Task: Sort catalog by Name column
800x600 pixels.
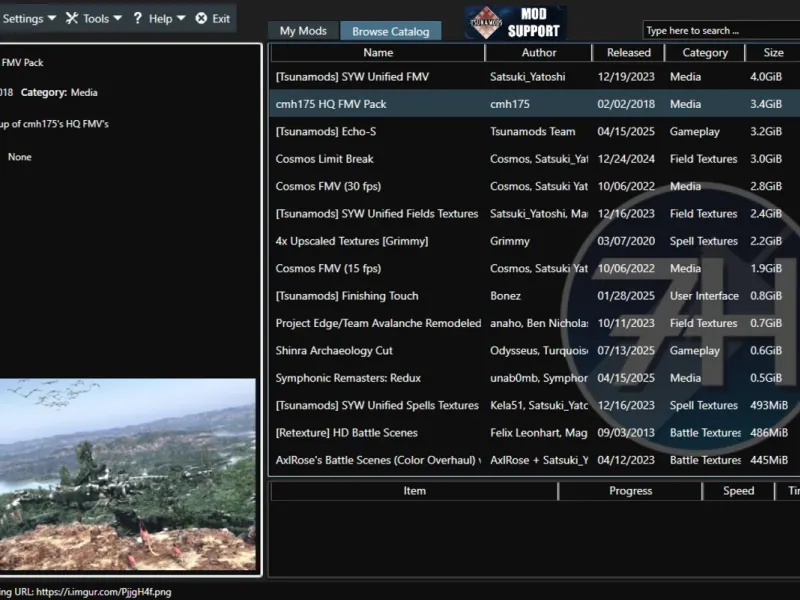Action: point(378,53)
